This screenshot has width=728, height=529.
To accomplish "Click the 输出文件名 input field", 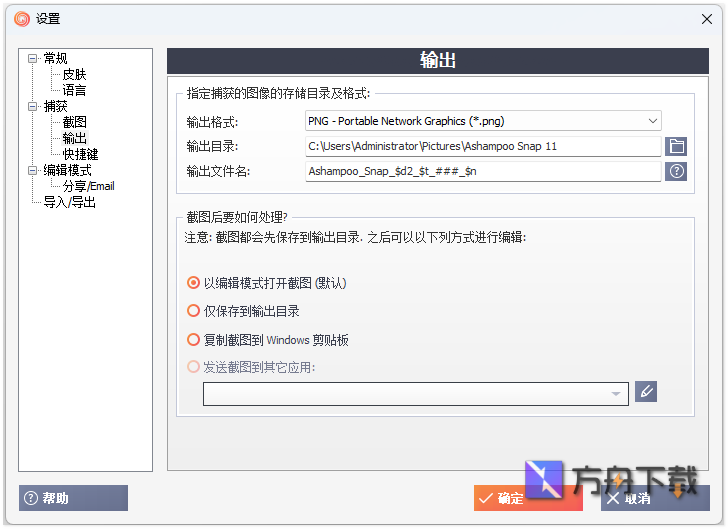I will [x=483, y=171].
